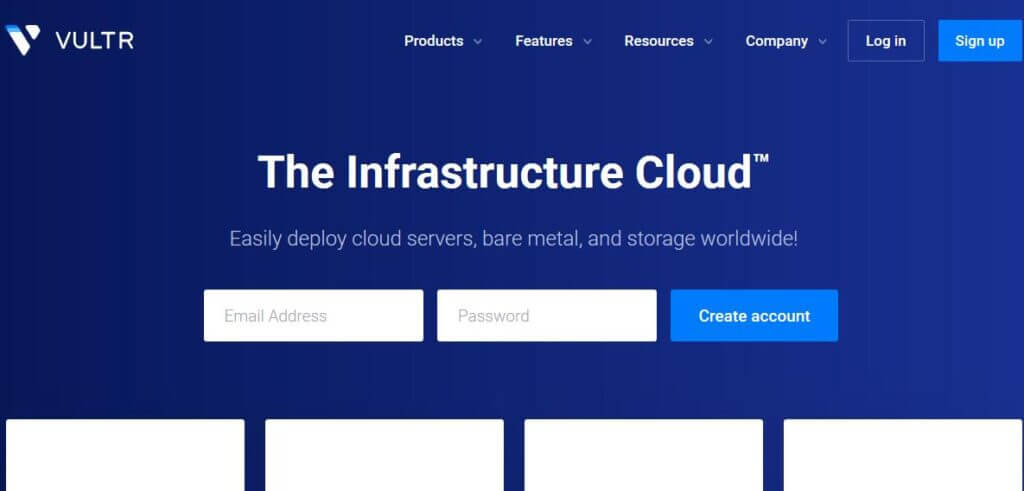Select the second white card at the bottom
This screenshot has width=1024, height=491.
point(384,455)
